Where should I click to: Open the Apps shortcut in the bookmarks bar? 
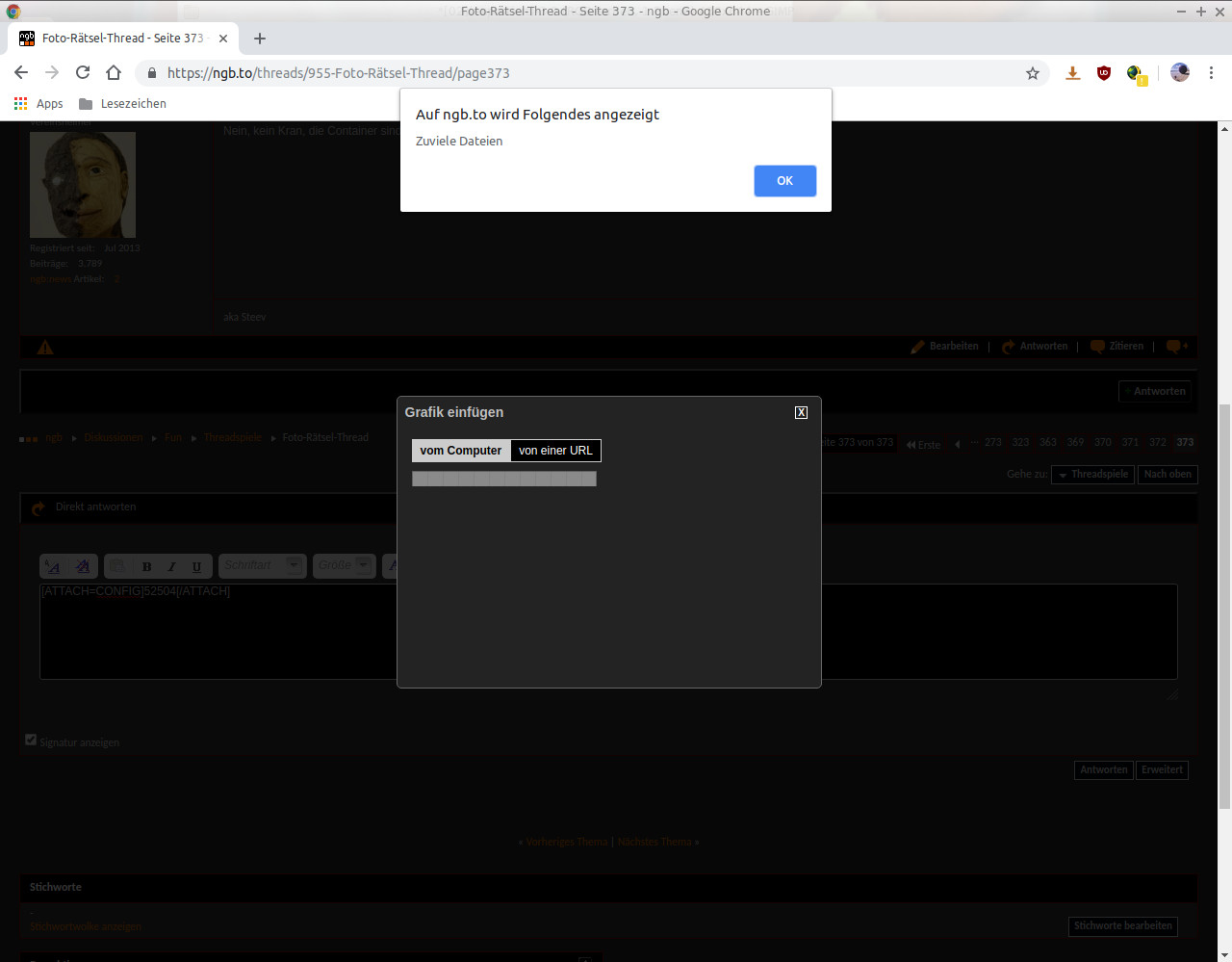38,104
